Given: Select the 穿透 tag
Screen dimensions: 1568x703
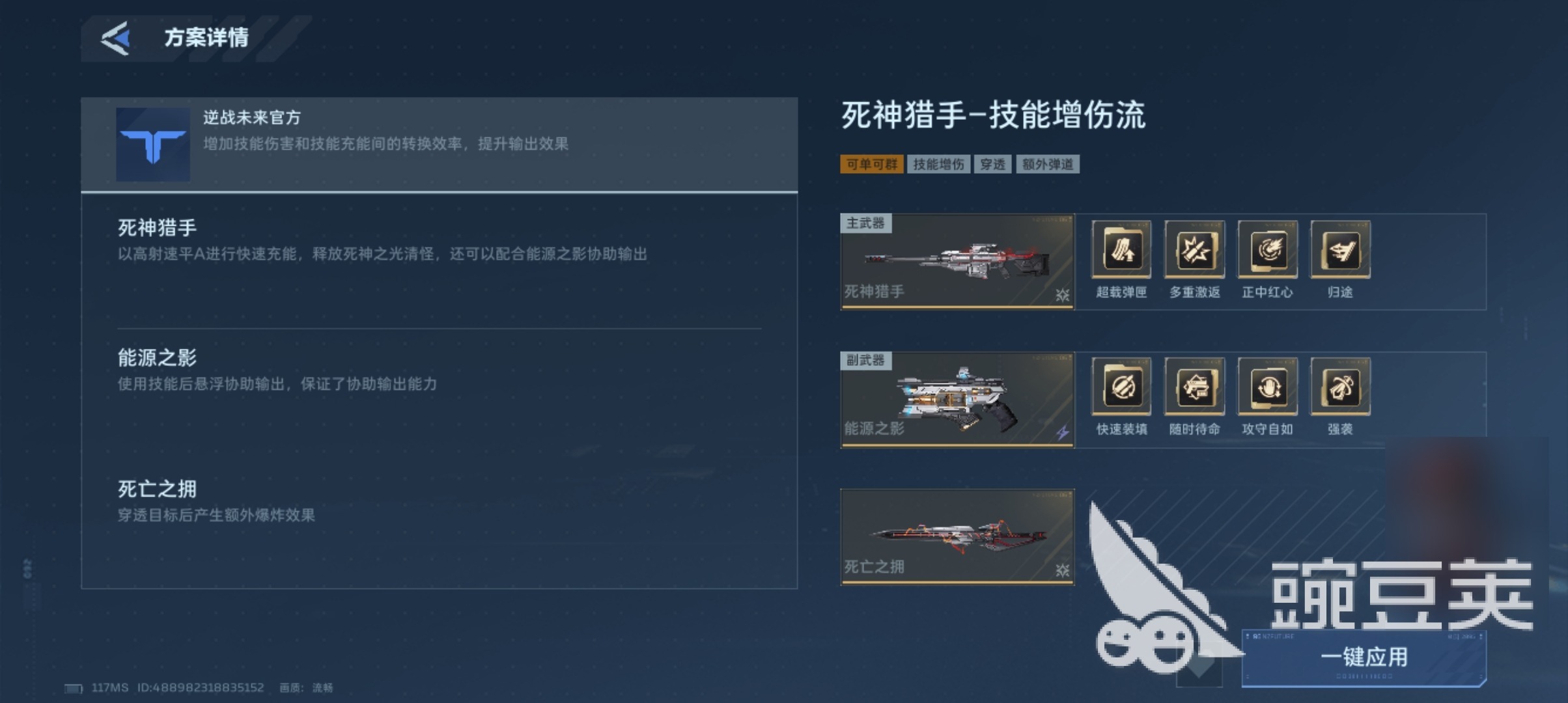Looking at the screenshot, I should pos(992,164).
